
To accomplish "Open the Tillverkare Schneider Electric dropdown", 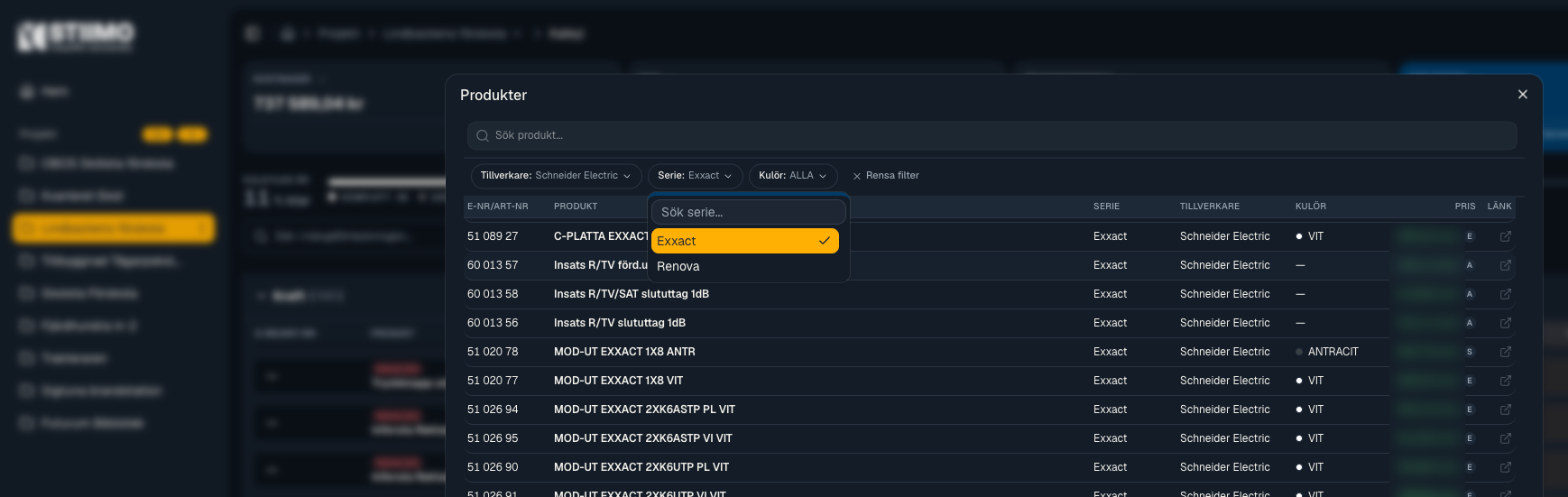I will point(556,176).
